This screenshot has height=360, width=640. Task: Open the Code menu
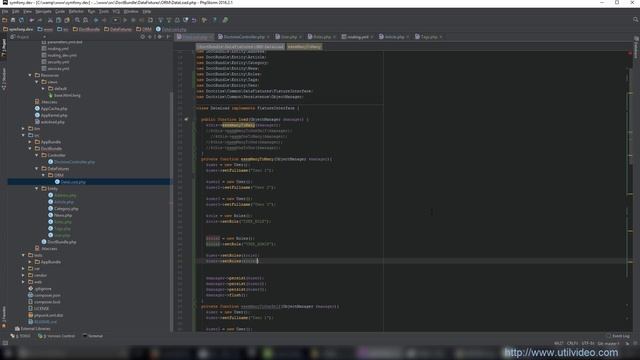60,11
